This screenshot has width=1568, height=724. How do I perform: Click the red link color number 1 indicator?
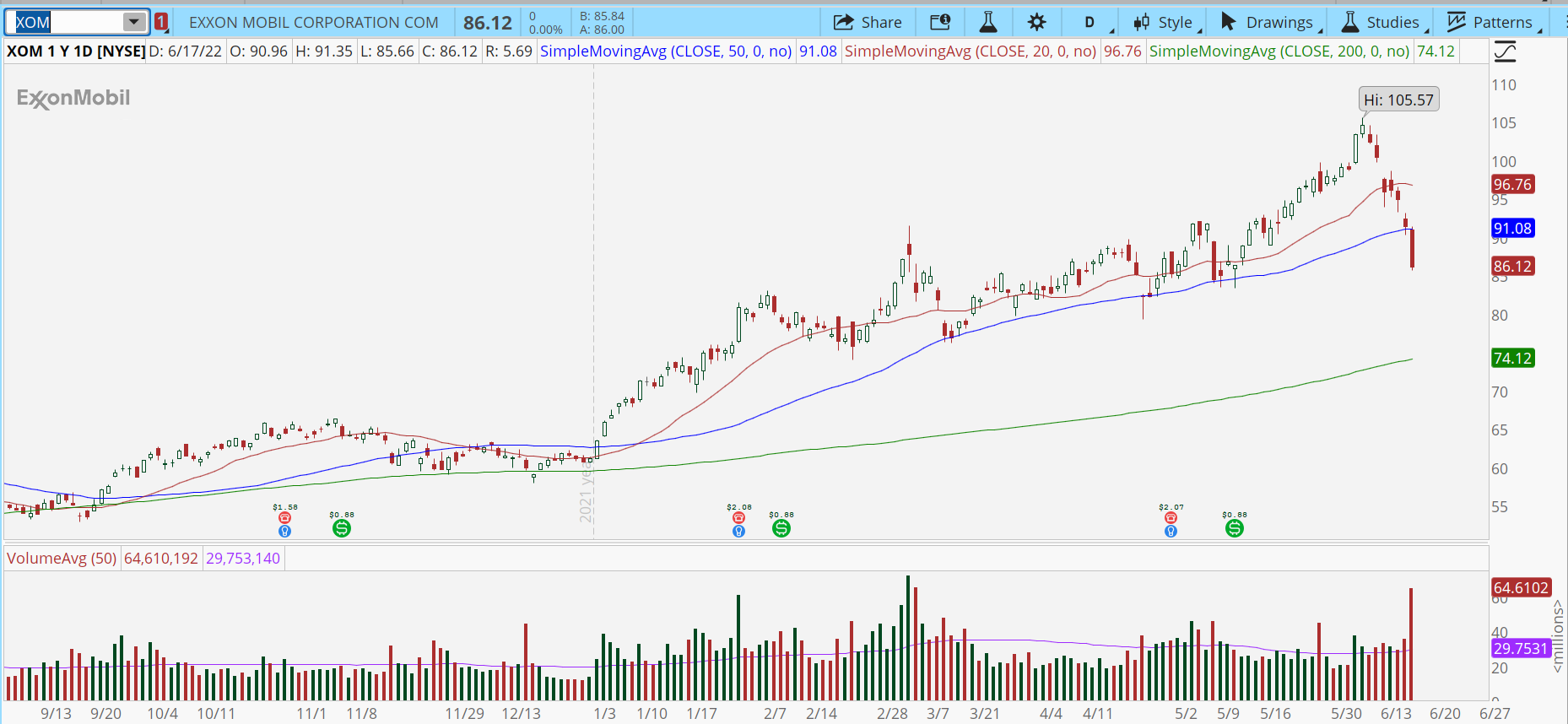point(160,22)
